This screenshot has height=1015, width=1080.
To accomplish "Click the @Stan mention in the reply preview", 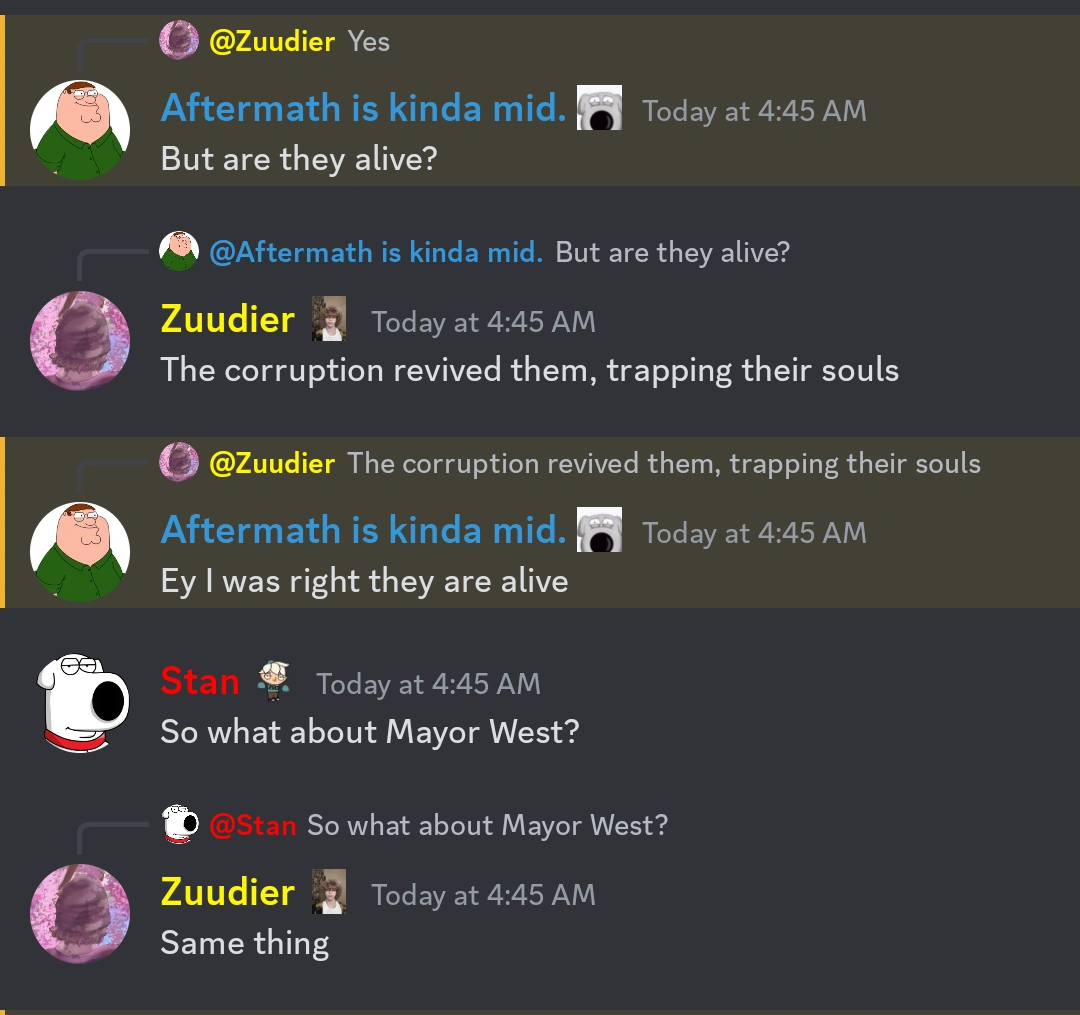I will (253, 825).
